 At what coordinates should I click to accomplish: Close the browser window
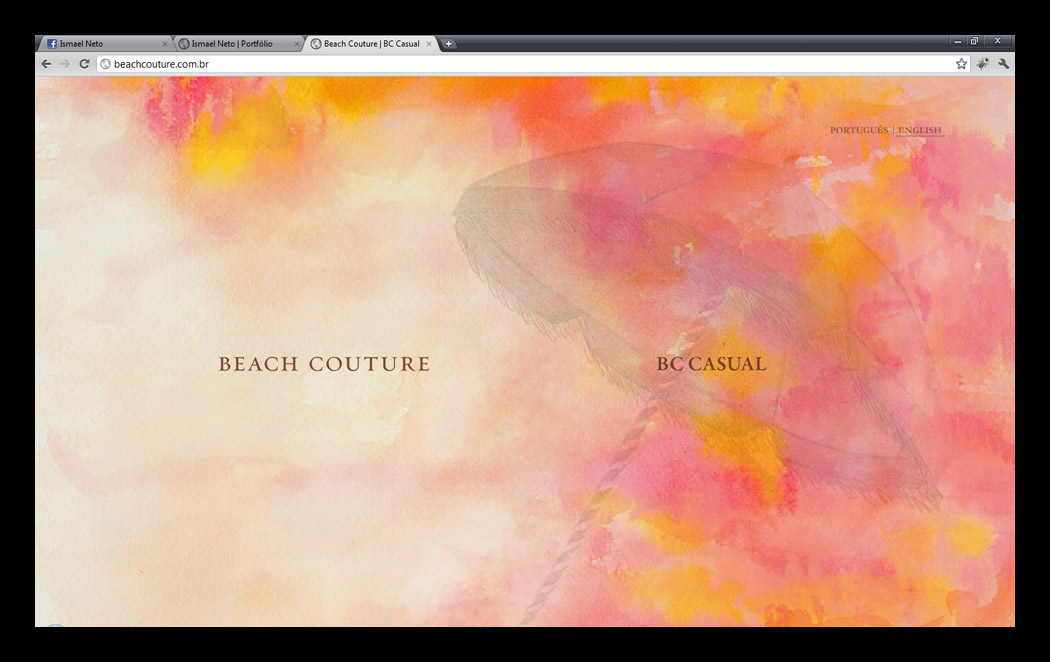[997, 42]
